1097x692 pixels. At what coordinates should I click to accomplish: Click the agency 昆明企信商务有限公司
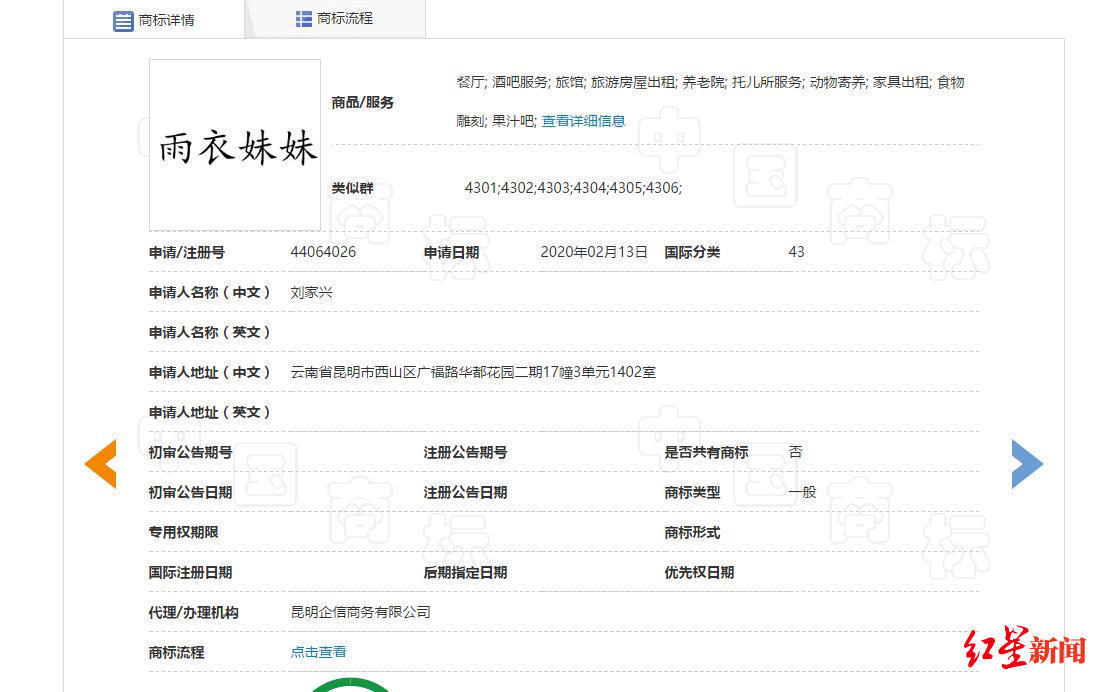pyautogui.click(x=359, y=611)
